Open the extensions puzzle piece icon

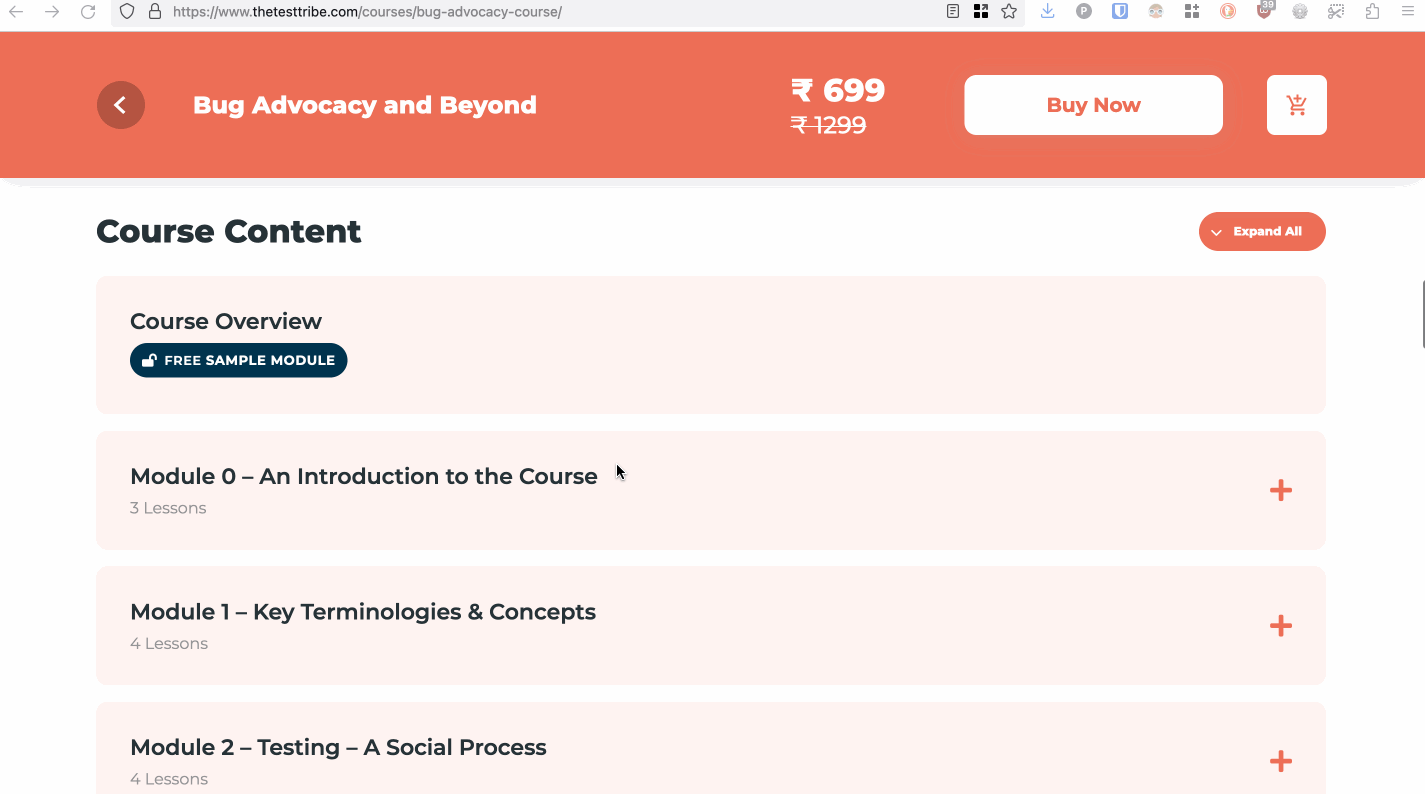pos(1372,12)
